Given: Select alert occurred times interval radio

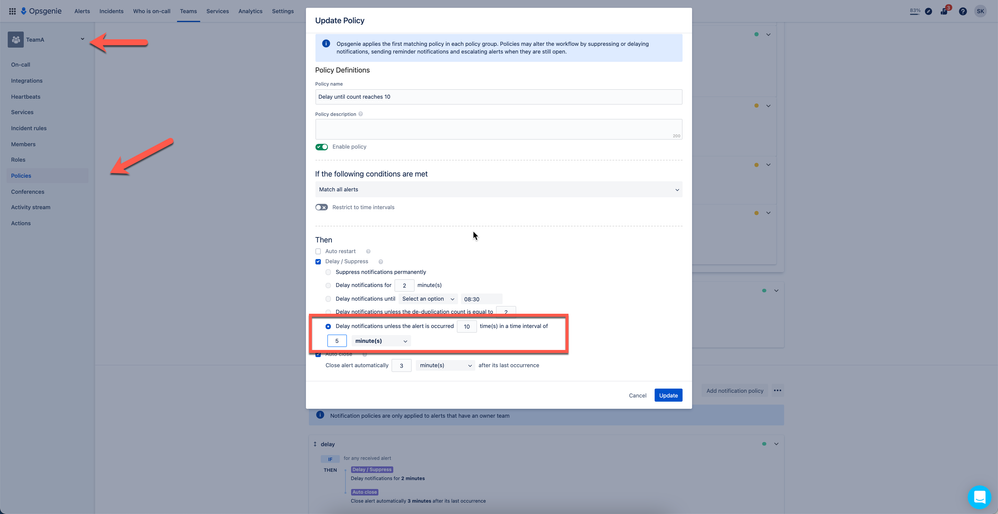Looking at the screenshot, I should pos(328,326).
